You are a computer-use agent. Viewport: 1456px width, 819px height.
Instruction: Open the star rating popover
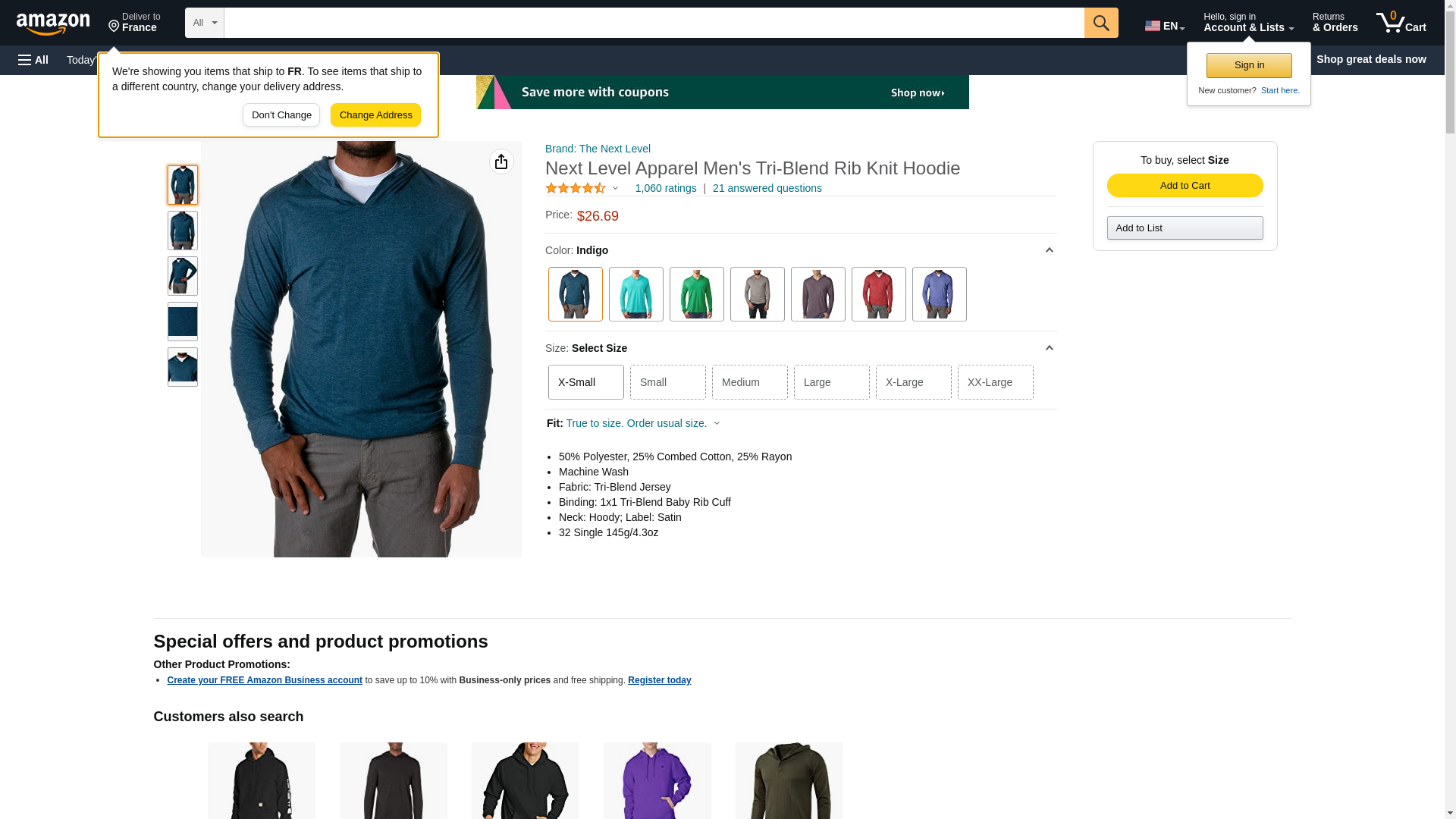[x=582, y=188]
